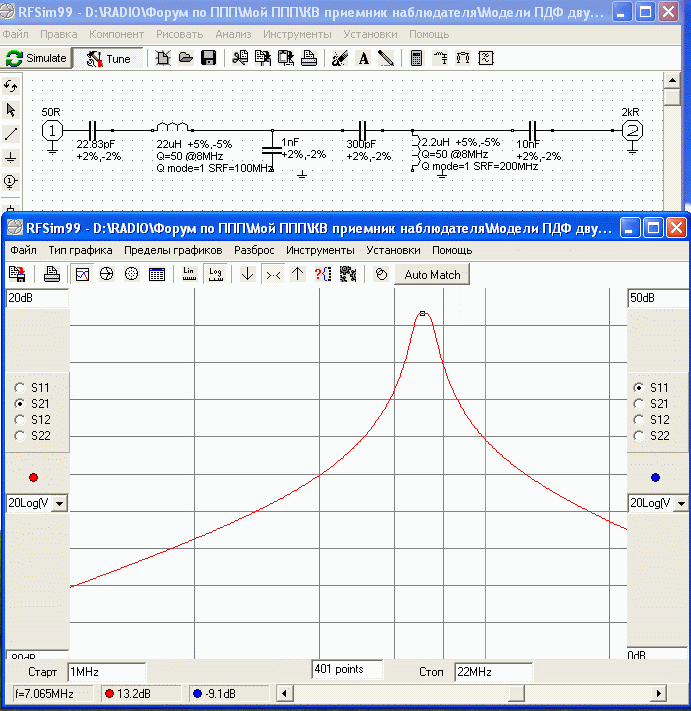Click the Auto Match button

pyautogui.click(x=432, y=275)
